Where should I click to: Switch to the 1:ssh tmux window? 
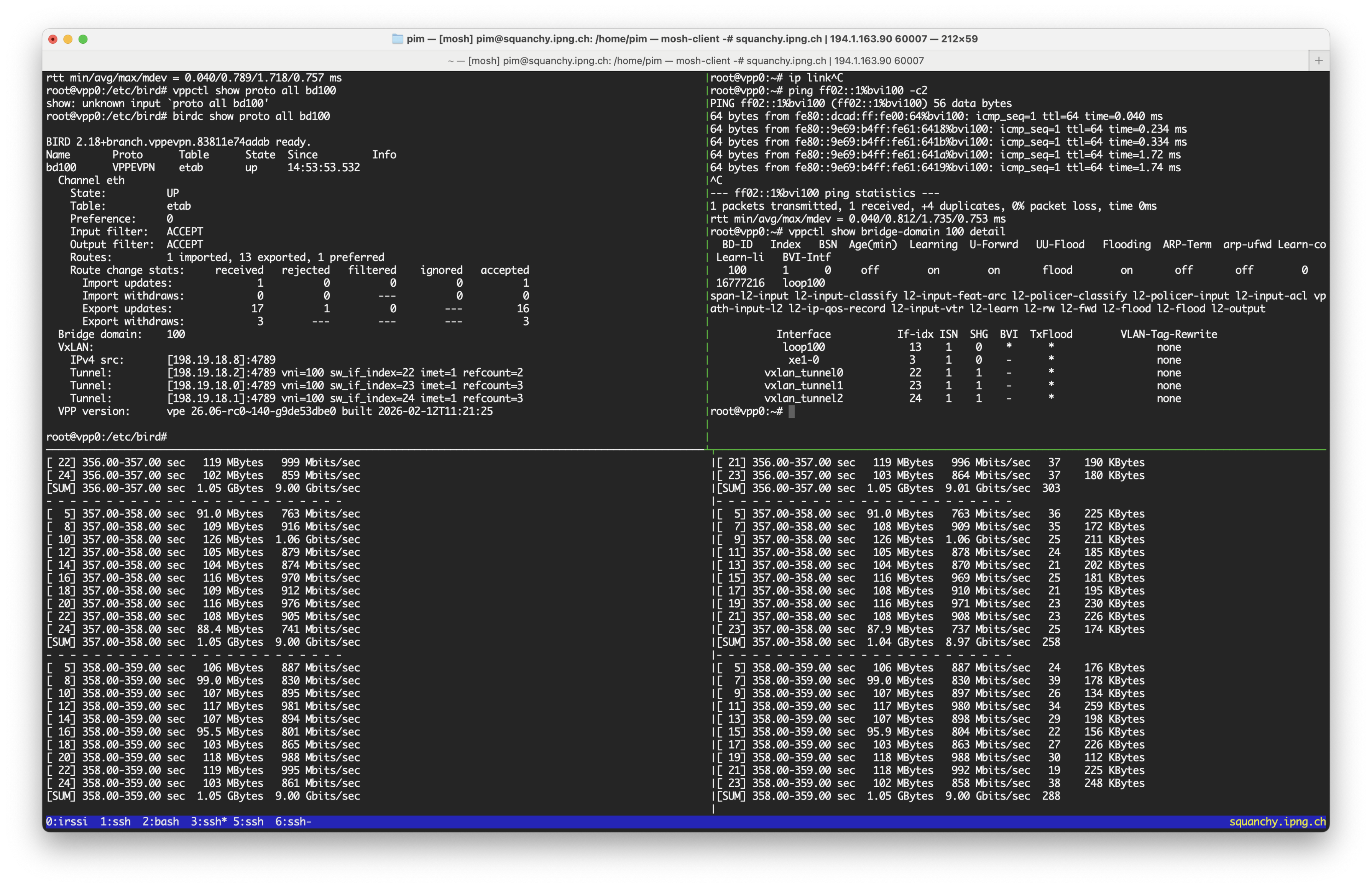[115, 821]
